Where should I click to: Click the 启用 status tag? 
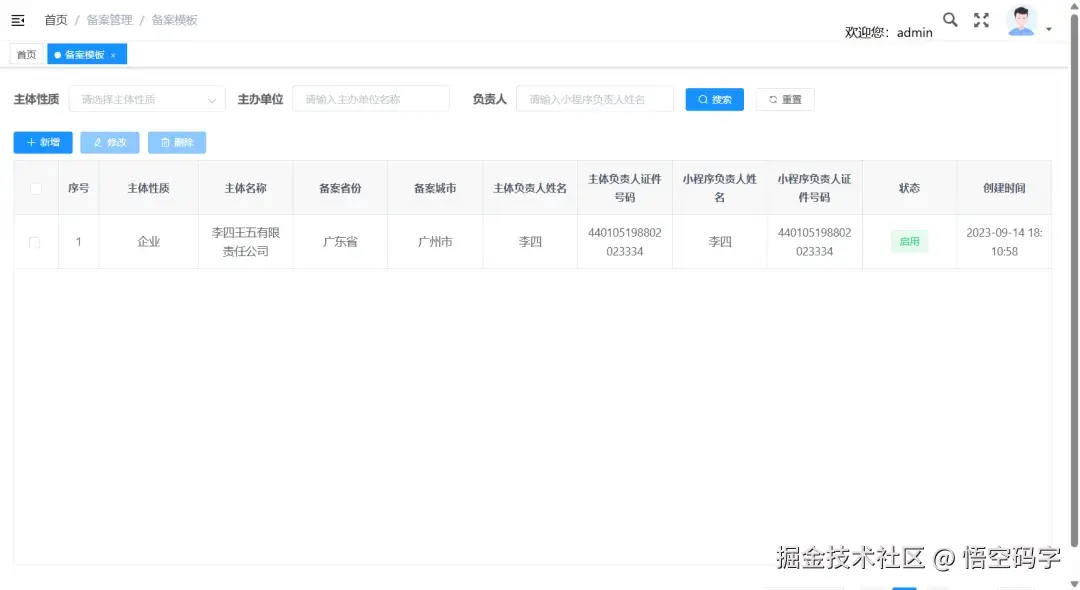pyautogui.click(x=908, y=241)
